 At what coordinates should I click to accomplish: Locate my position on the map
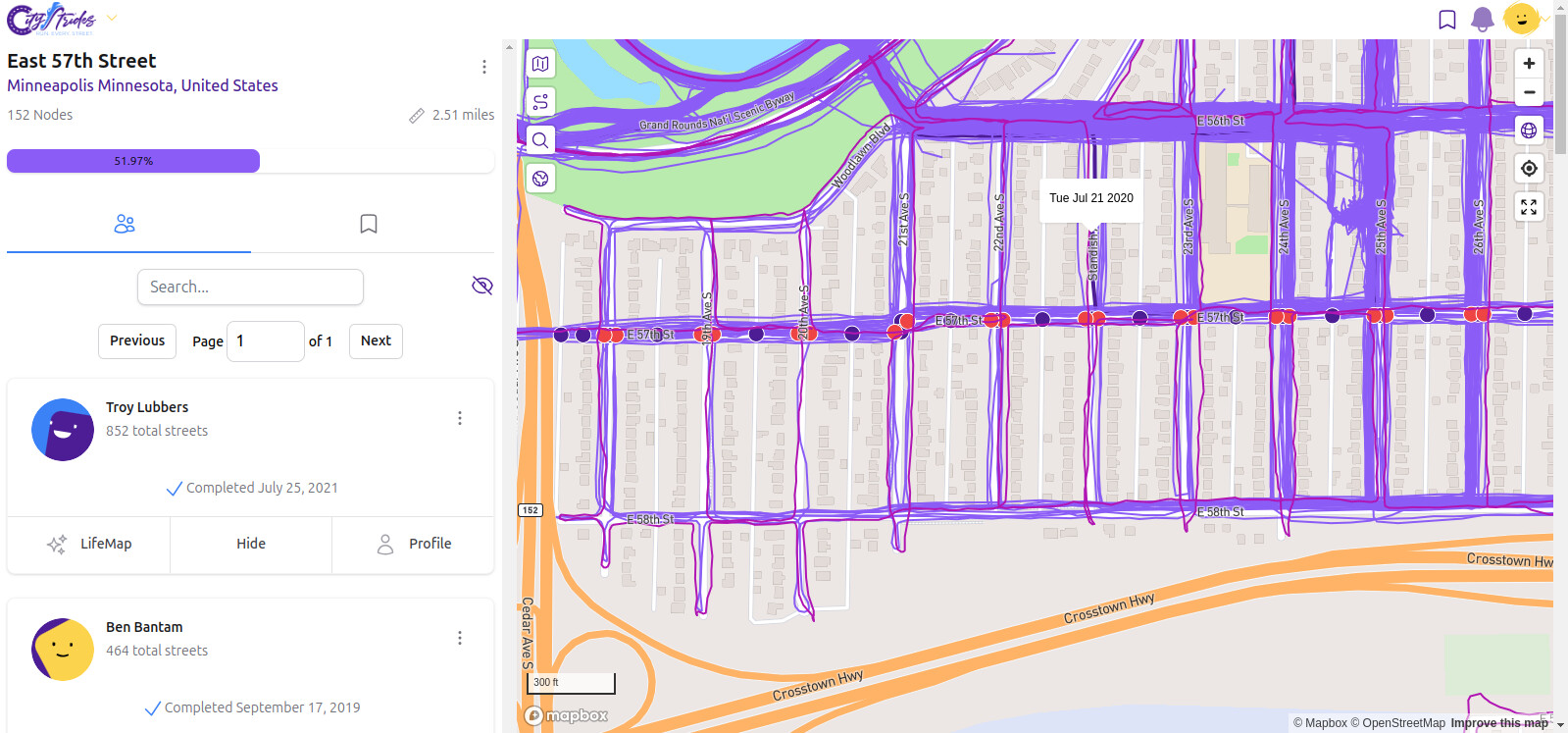click(1529, 169)
